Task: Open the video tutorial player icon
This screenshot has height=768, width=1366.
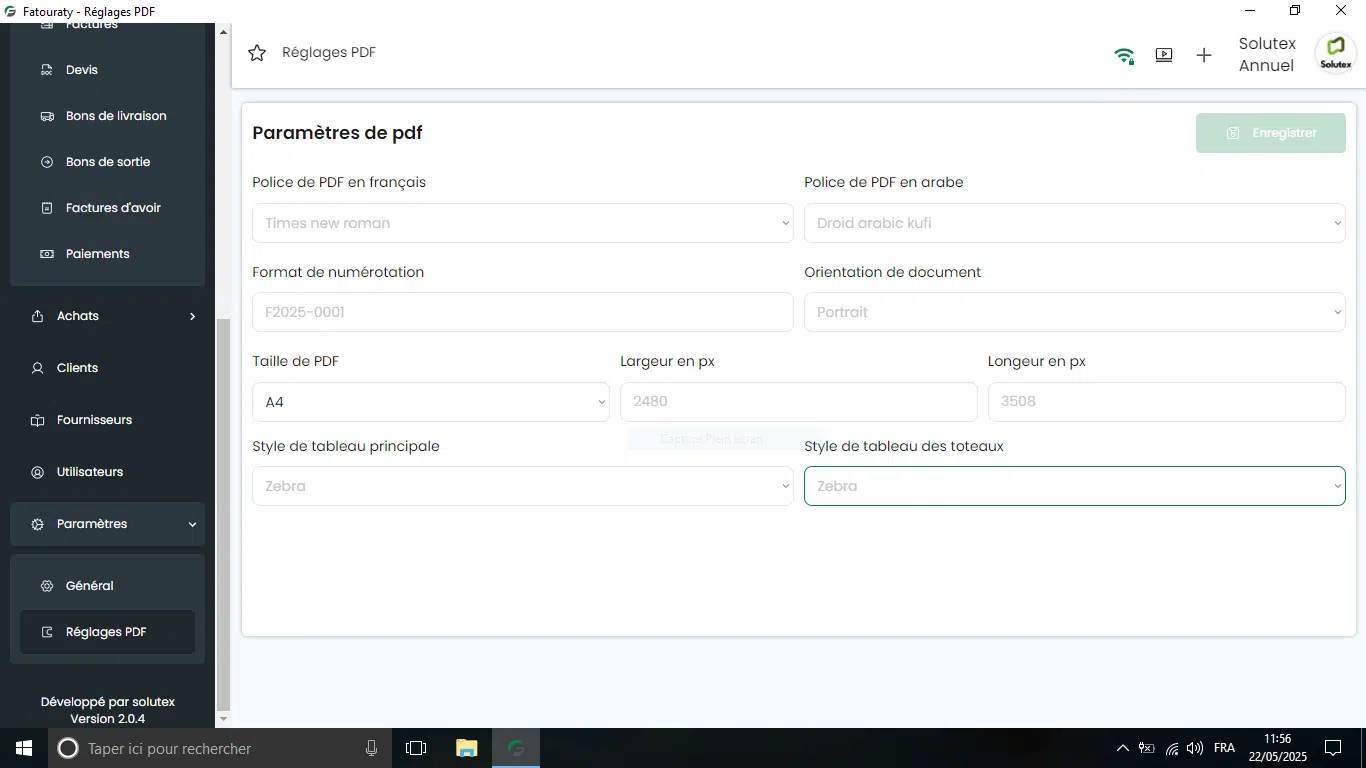Action: tap(1164, 56)
